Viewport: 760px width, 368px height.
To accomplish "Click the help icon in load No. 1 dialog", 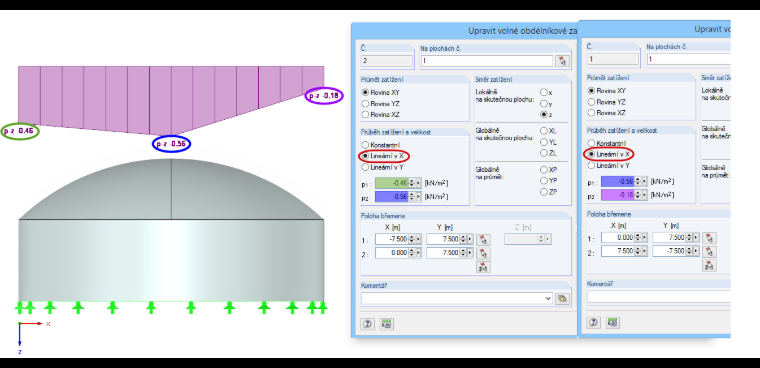I will 594,322.
